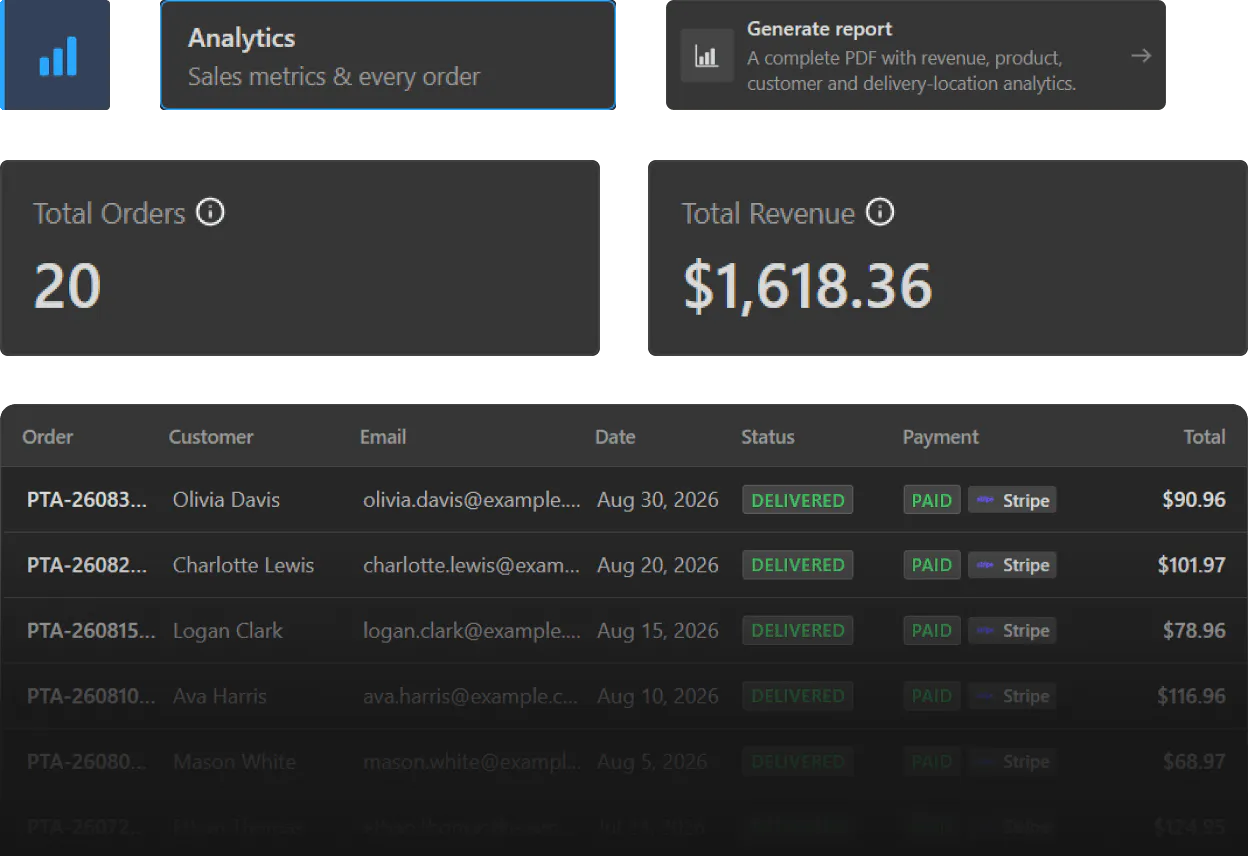The image size is (1248, 856).
Task: Click Stripe badge in Charlotte Lewis row
Action: pyautogui.click(x=1012, y=565)
